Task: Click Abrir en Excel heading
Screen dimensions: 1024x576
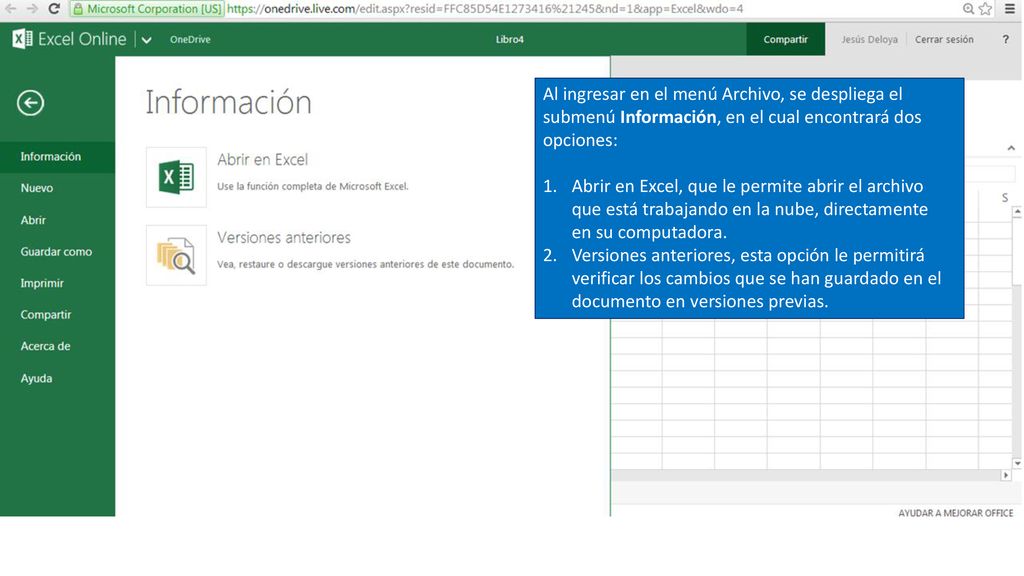Action: [x=263, y=159]
